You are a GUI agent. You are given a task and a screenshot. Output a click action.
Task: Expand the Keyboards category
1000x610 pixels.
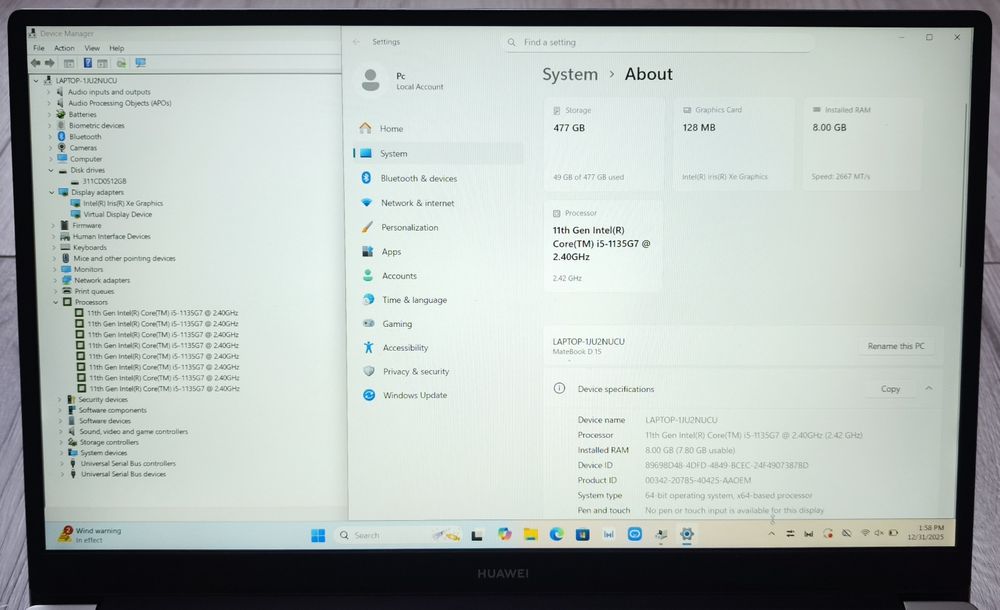tap(54, 248)
